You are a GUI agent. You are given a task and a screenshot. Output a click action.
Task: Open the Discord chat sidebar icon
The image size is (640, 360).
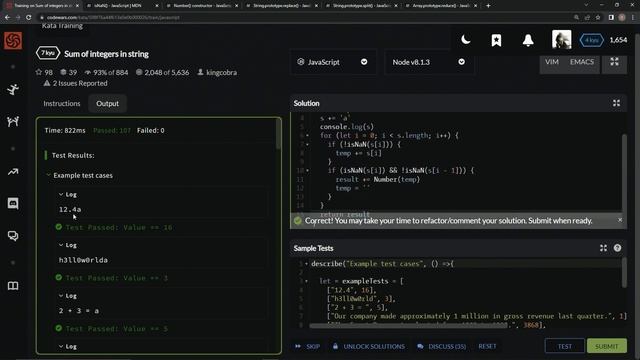pyautogui.click(x=13, y=203)
